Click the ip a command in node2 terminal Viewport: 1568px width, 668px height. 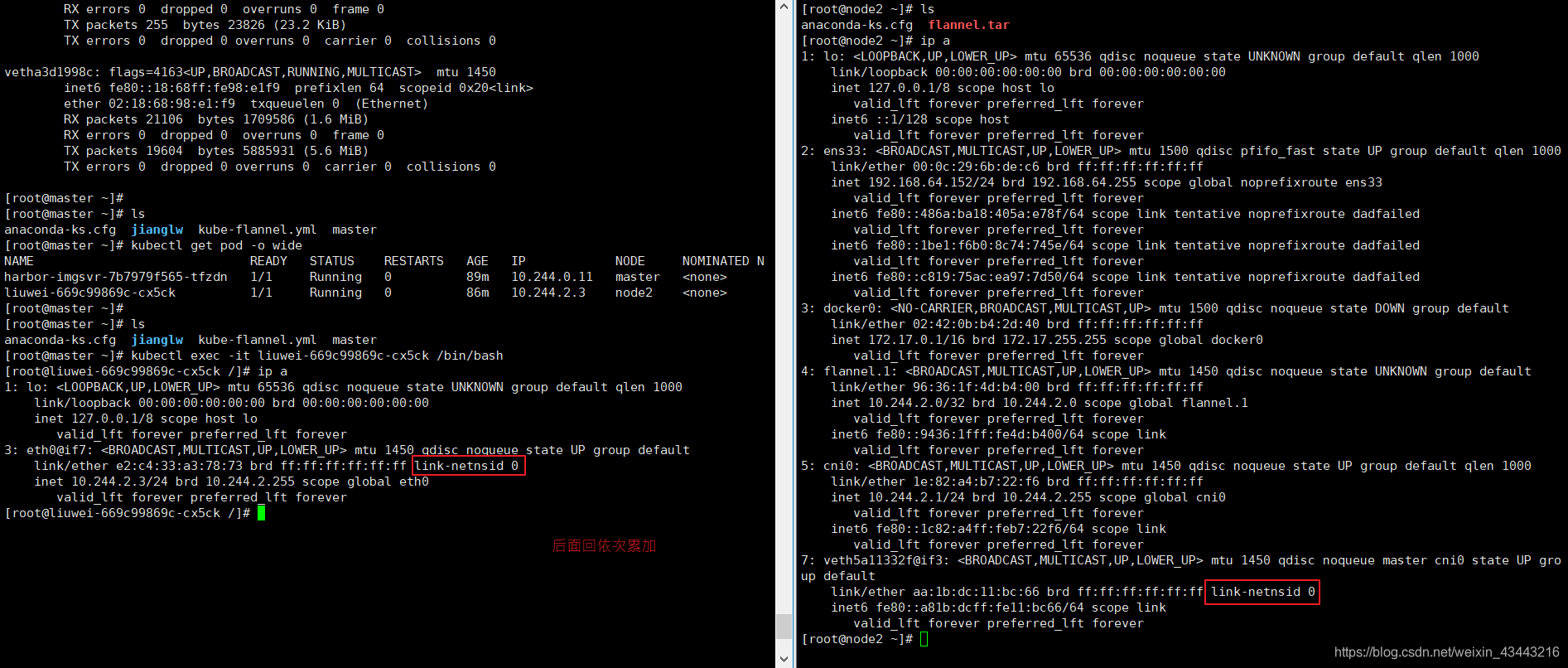click(934, 41)
